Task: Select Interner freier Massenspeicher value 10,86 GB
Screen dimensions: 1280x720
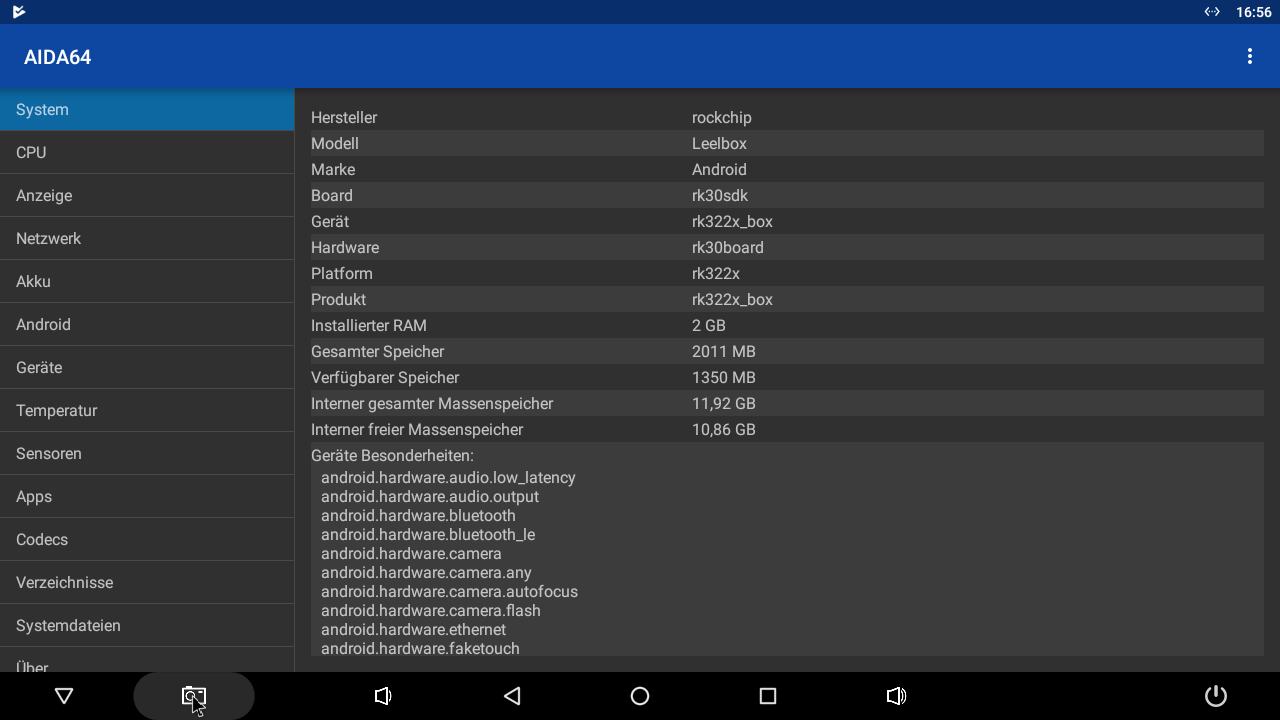Action: coord(724,430)
